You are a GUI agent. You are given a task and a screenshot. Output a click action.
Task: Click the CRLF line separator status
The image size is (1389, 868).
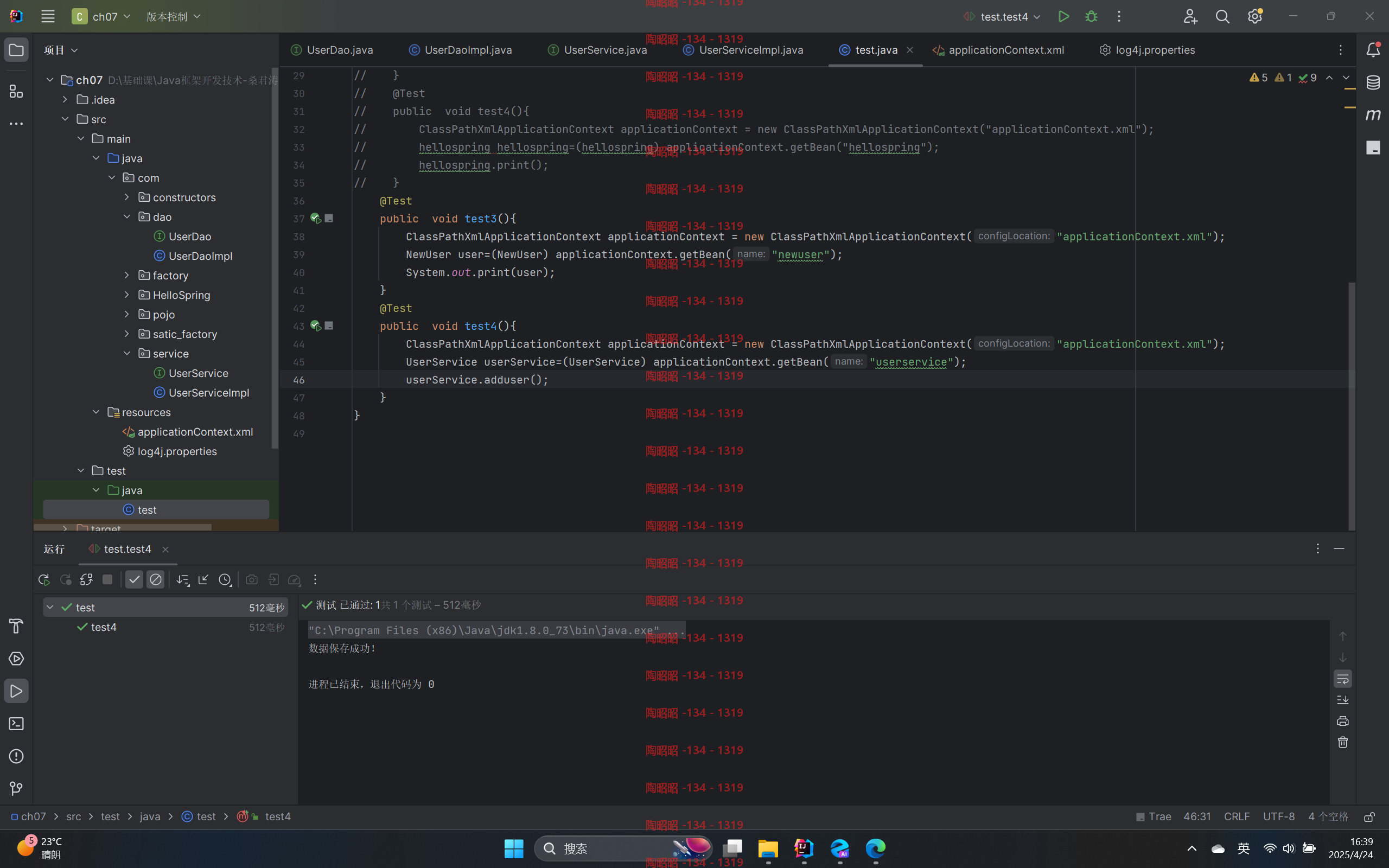pos(1237,817)
